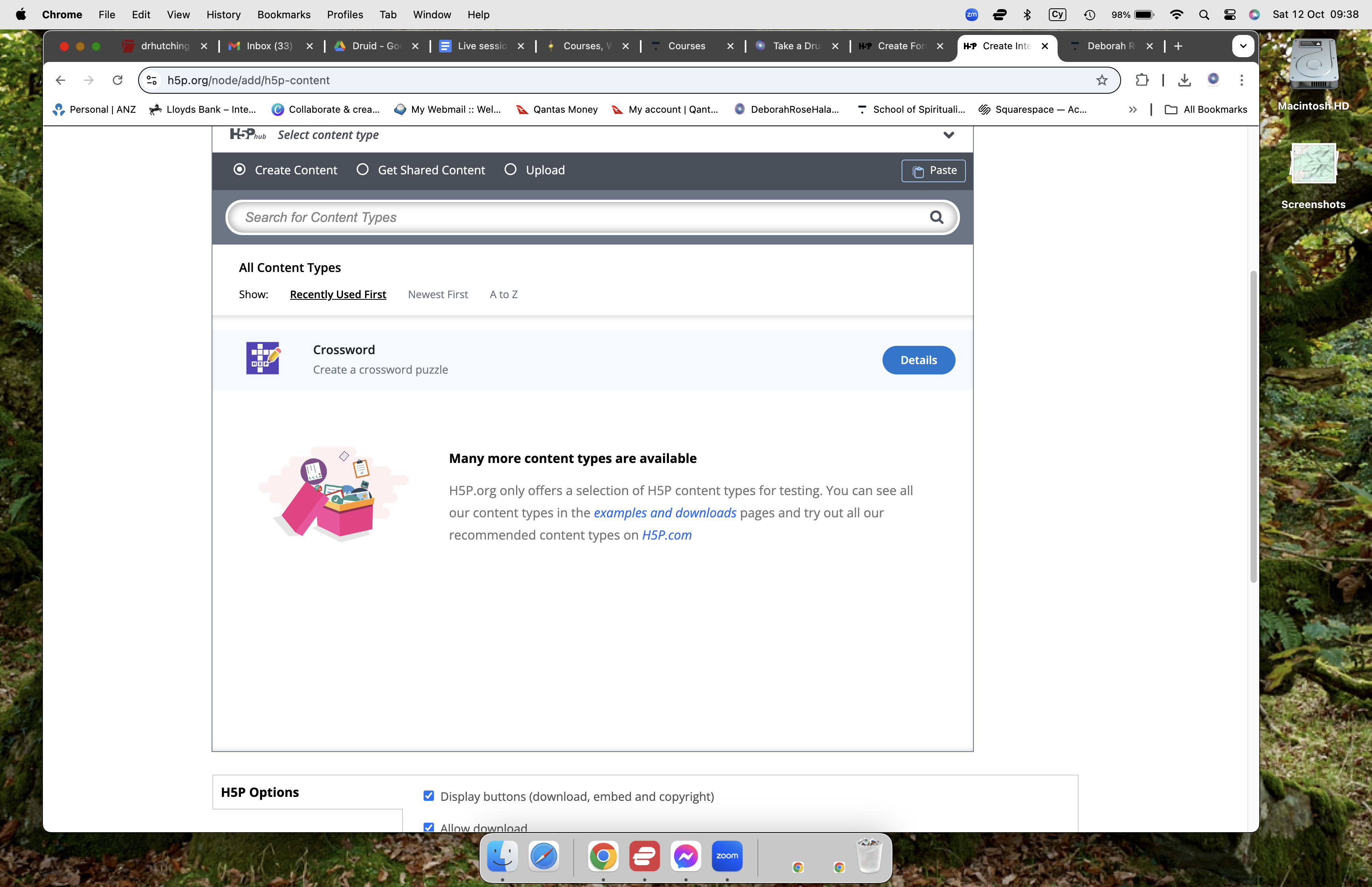Show more bookmarks with the double chevron
Image resolution: width=1372 pixels, height=887 pixels.
pyautogui.click(x=1133, y=110)
